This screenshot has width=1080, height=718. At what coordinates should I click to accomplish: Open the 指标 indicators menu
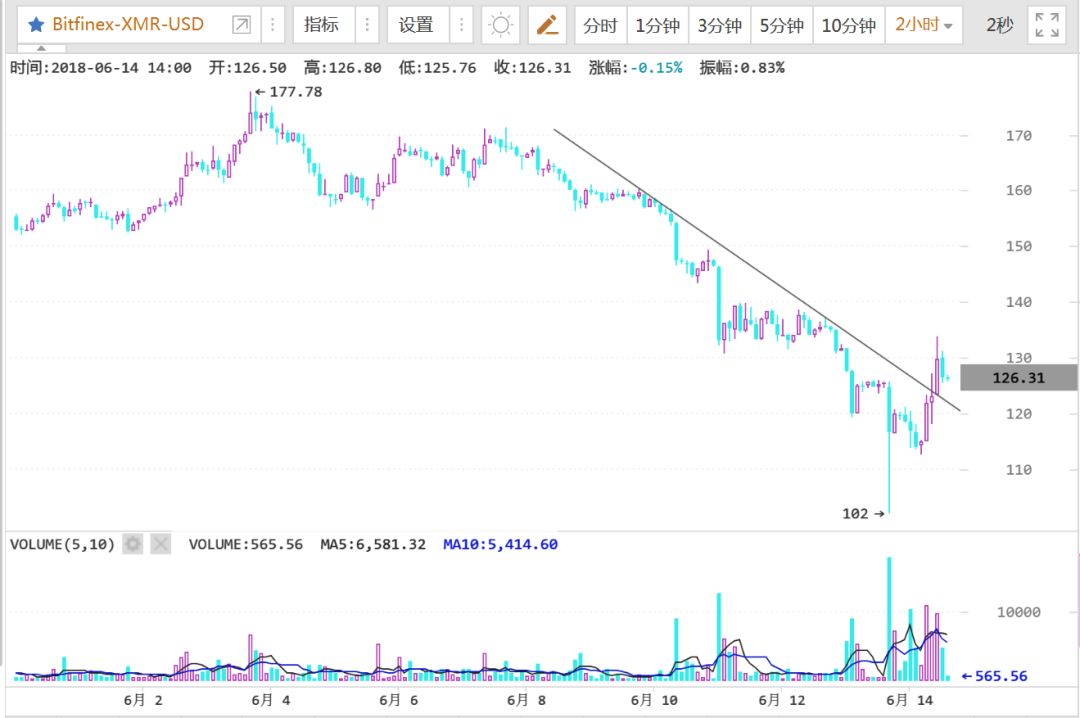tap(322, 25)
